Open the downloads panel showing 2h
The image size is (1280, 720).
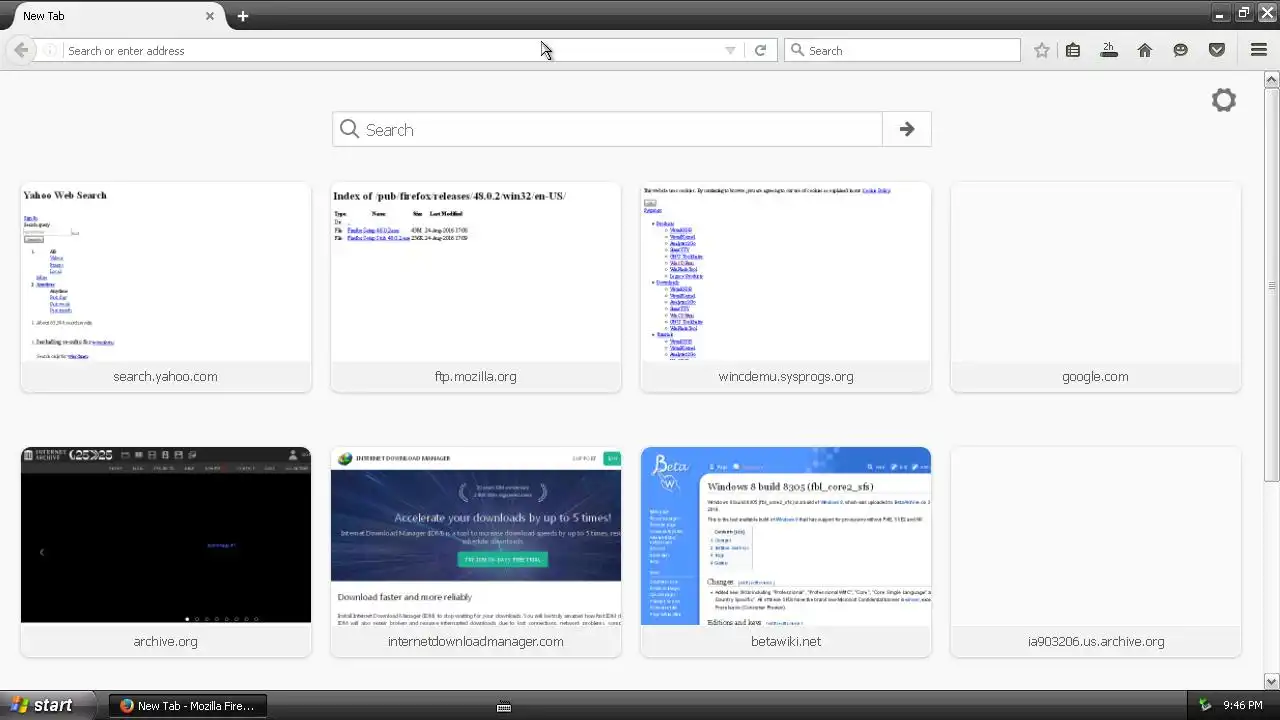click(x=1108, y=50)
